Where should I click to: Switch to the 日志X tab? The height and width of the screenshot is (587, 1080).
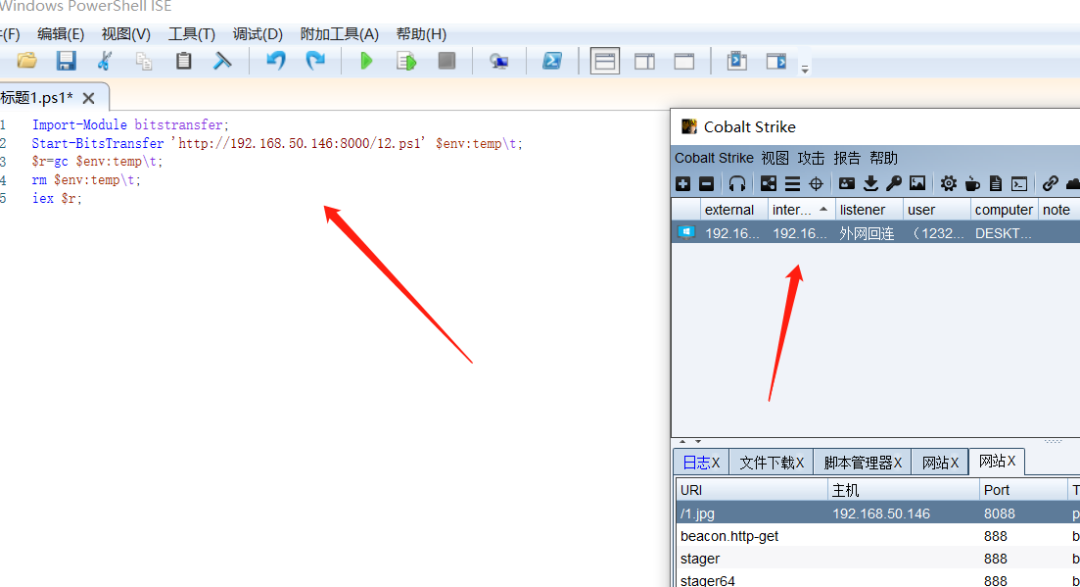click(x=701, y=462)
